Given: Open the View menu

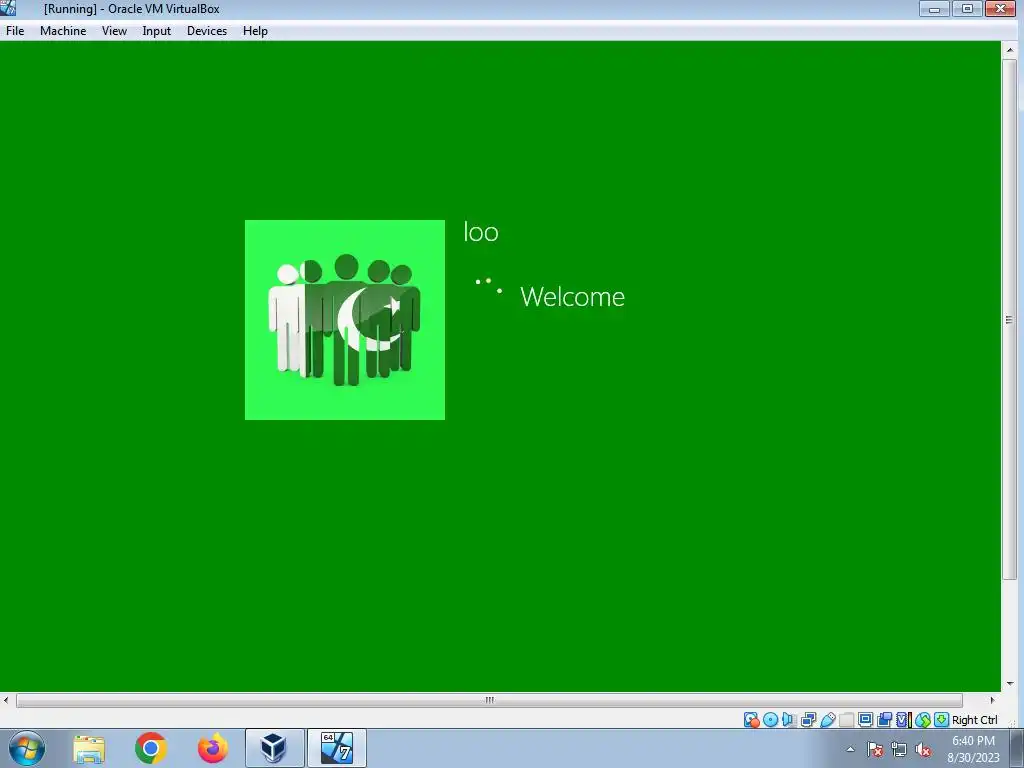Looking at the screenshot, I should (114, 31).
